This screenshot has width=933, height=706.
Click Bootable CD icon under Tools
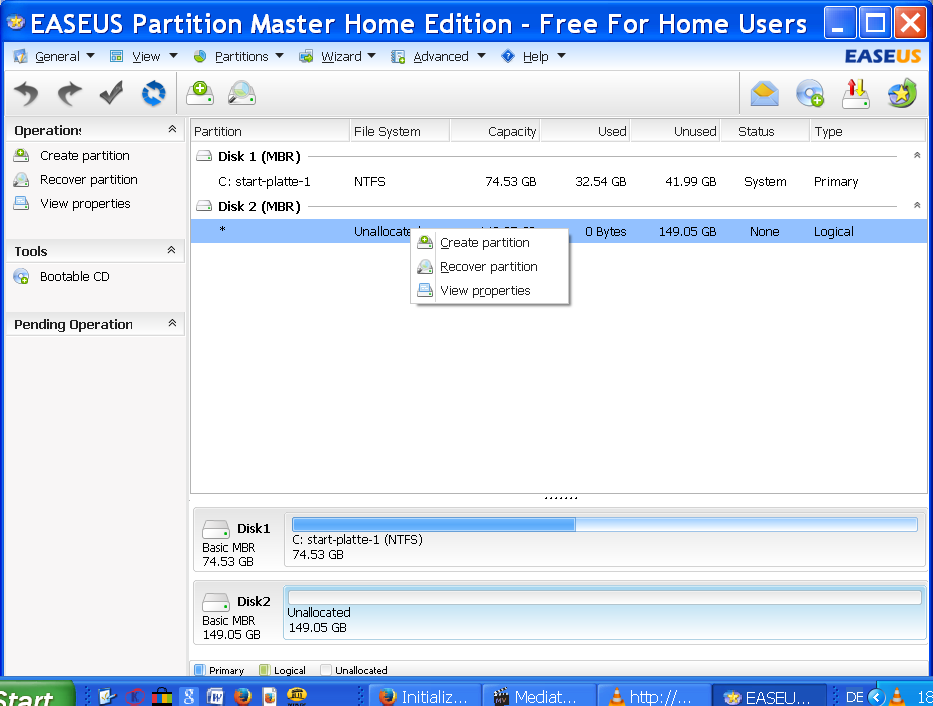point(21,277)
